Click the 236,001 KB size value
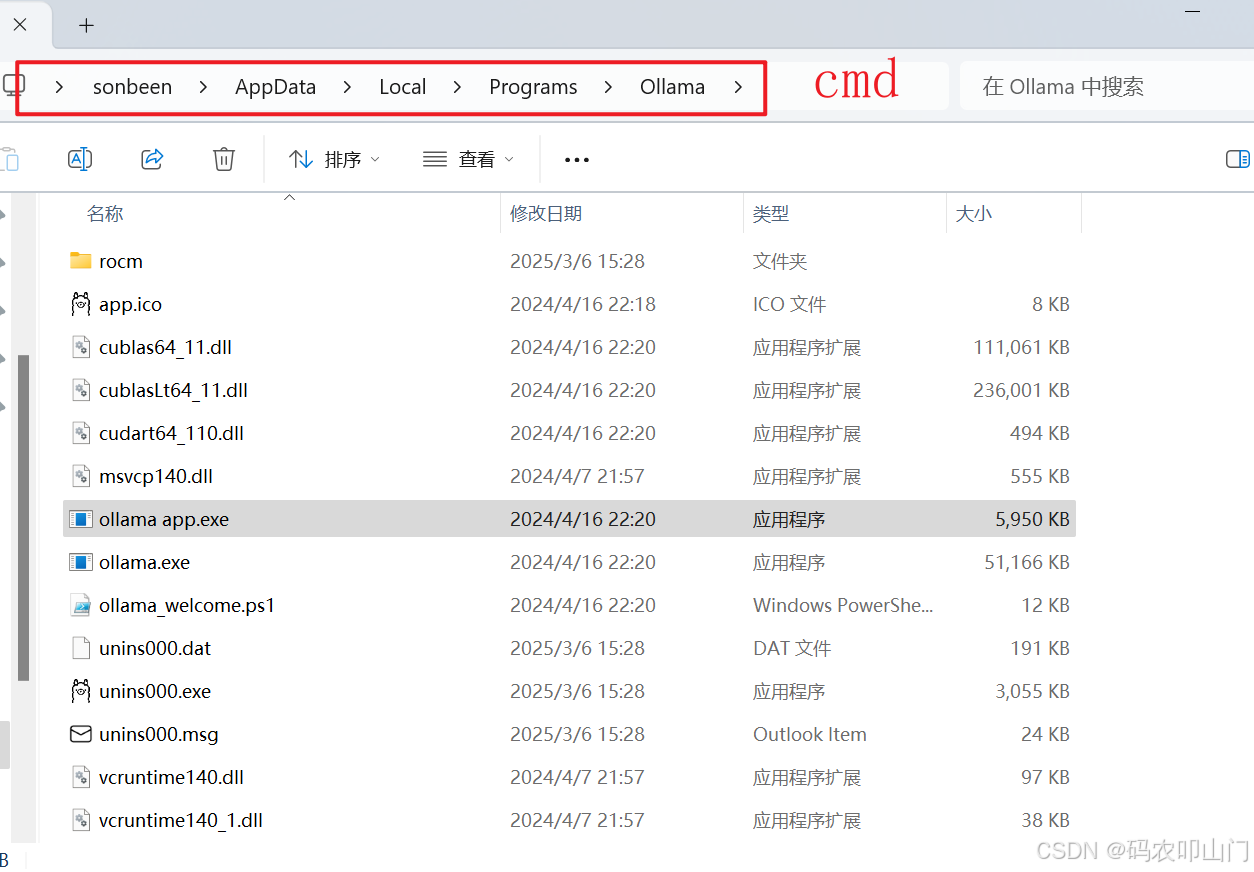 coord(1021,390)
